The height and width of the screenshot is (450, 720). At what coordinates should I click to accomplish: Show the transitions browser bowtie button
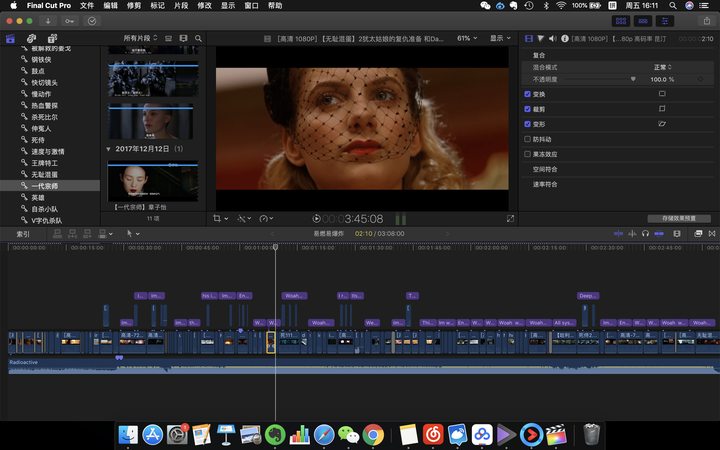tap(712, 234)
